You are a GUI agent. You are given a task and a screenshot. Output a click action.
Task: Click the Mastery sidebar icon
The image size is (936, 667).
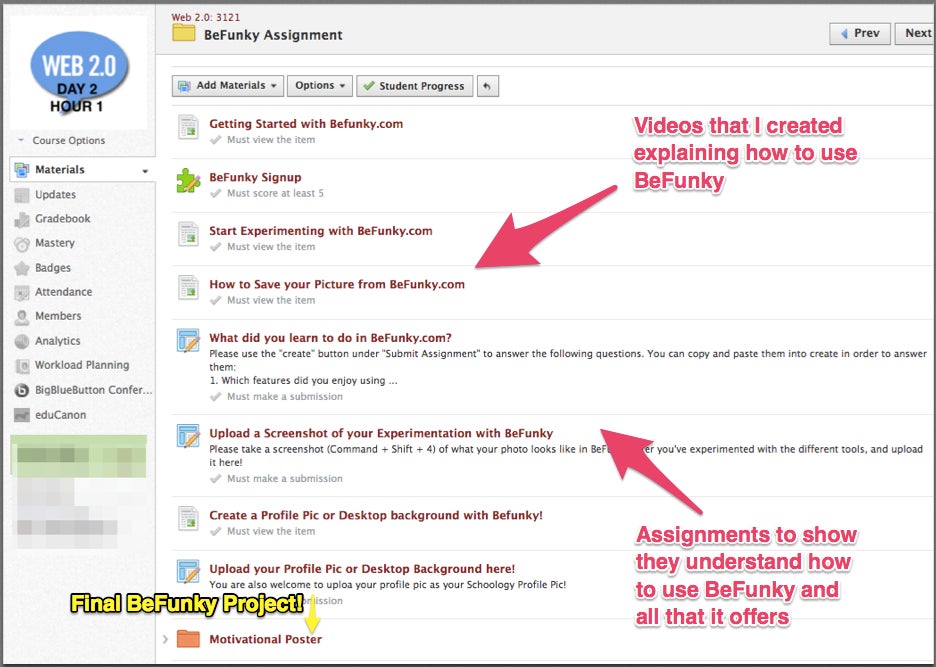(22, 244)
